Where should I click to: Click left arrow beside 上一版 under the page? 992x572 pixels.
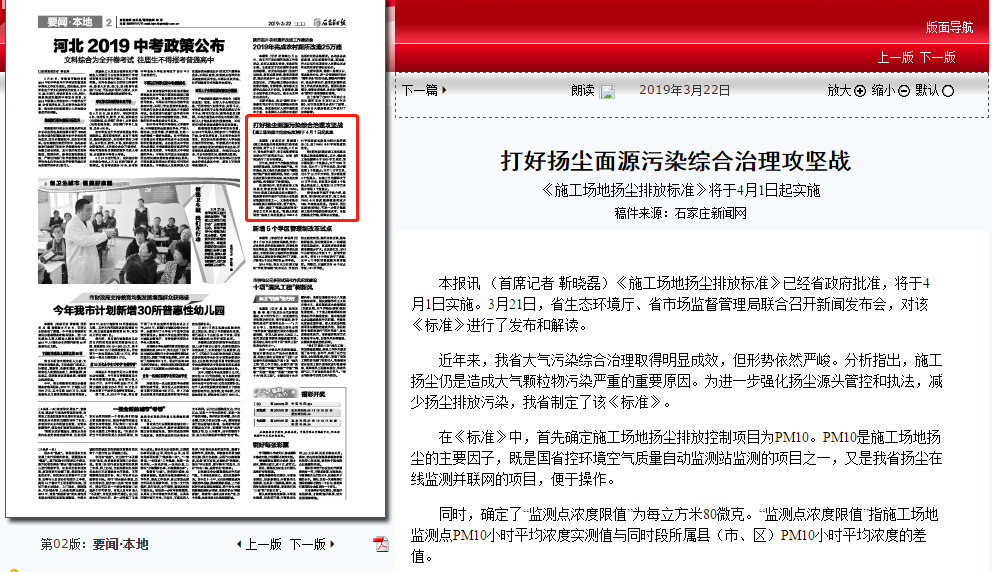[x=239, y=545]
